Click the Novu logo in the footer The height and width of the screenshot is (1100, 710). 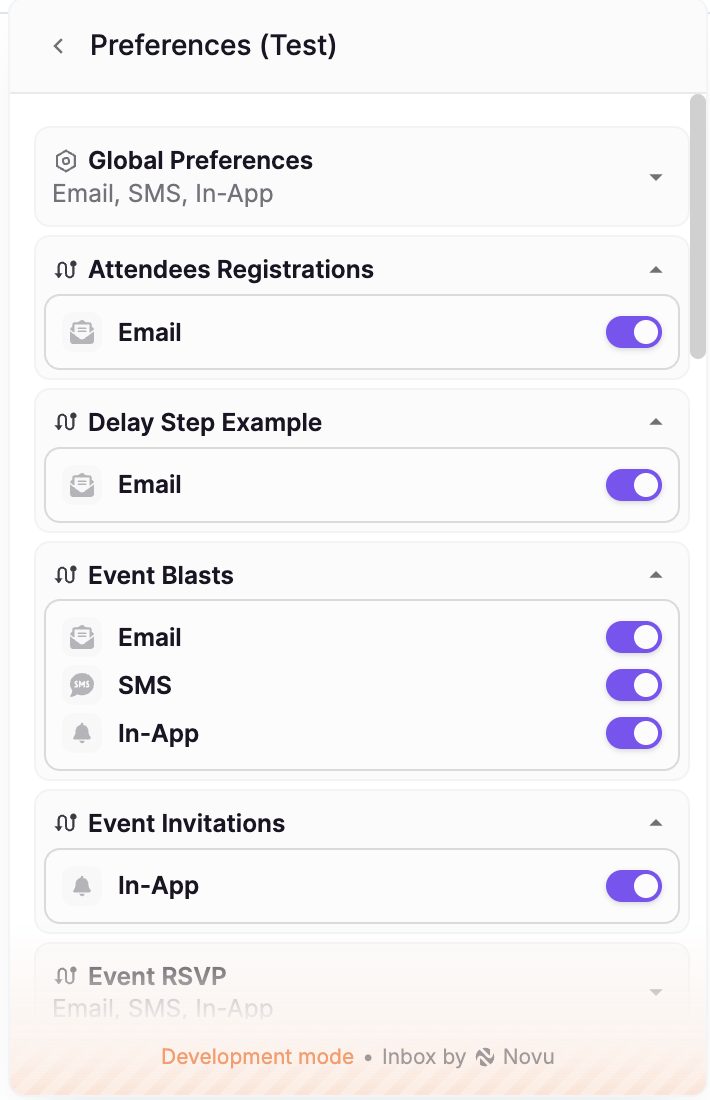487,1056
